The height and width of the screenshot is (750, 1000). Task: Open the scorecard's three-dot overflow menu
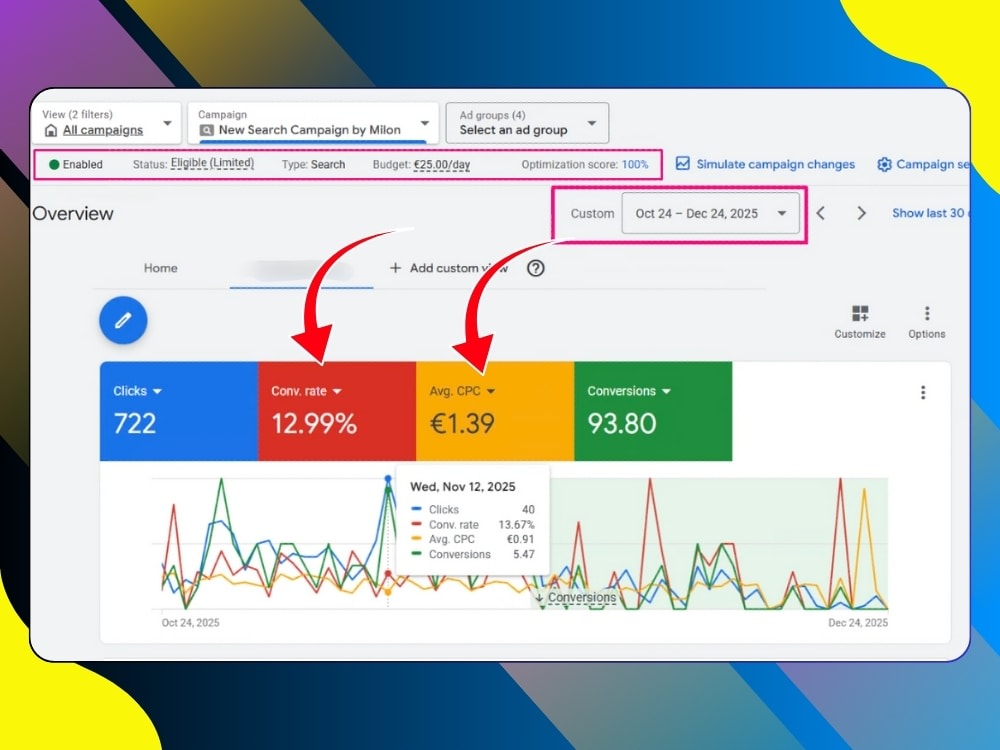[922, 392]
